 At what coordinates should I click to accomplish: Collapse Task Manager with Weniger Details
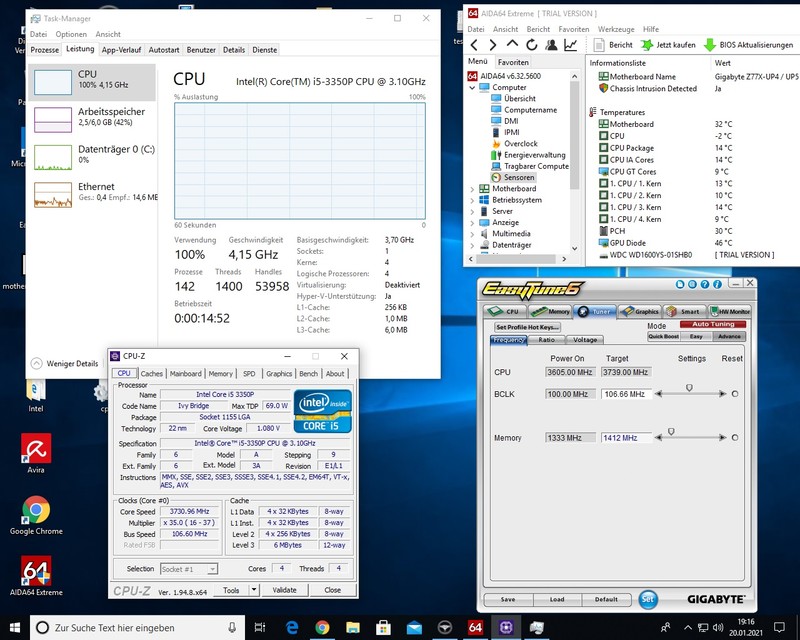[65, 363]
